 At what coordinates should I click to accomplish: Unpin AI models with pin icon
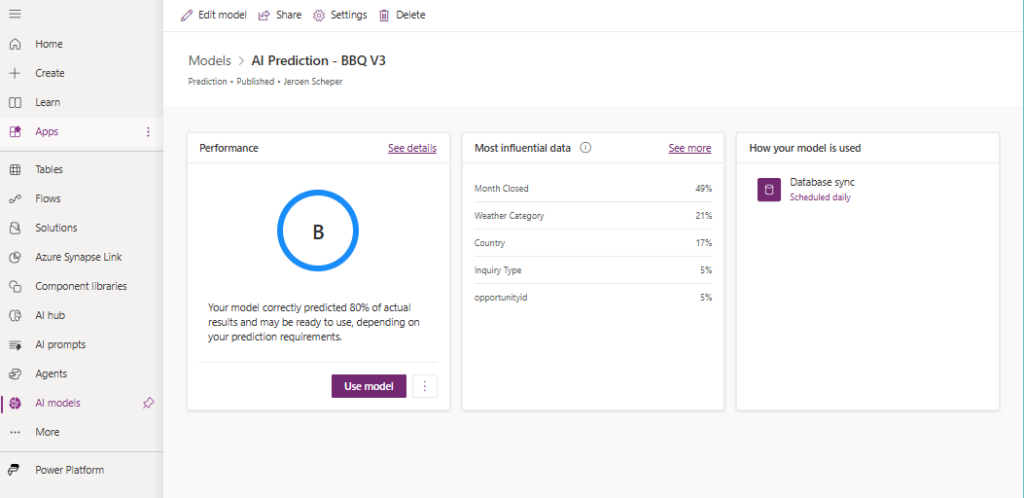click(x=148, y=403)
